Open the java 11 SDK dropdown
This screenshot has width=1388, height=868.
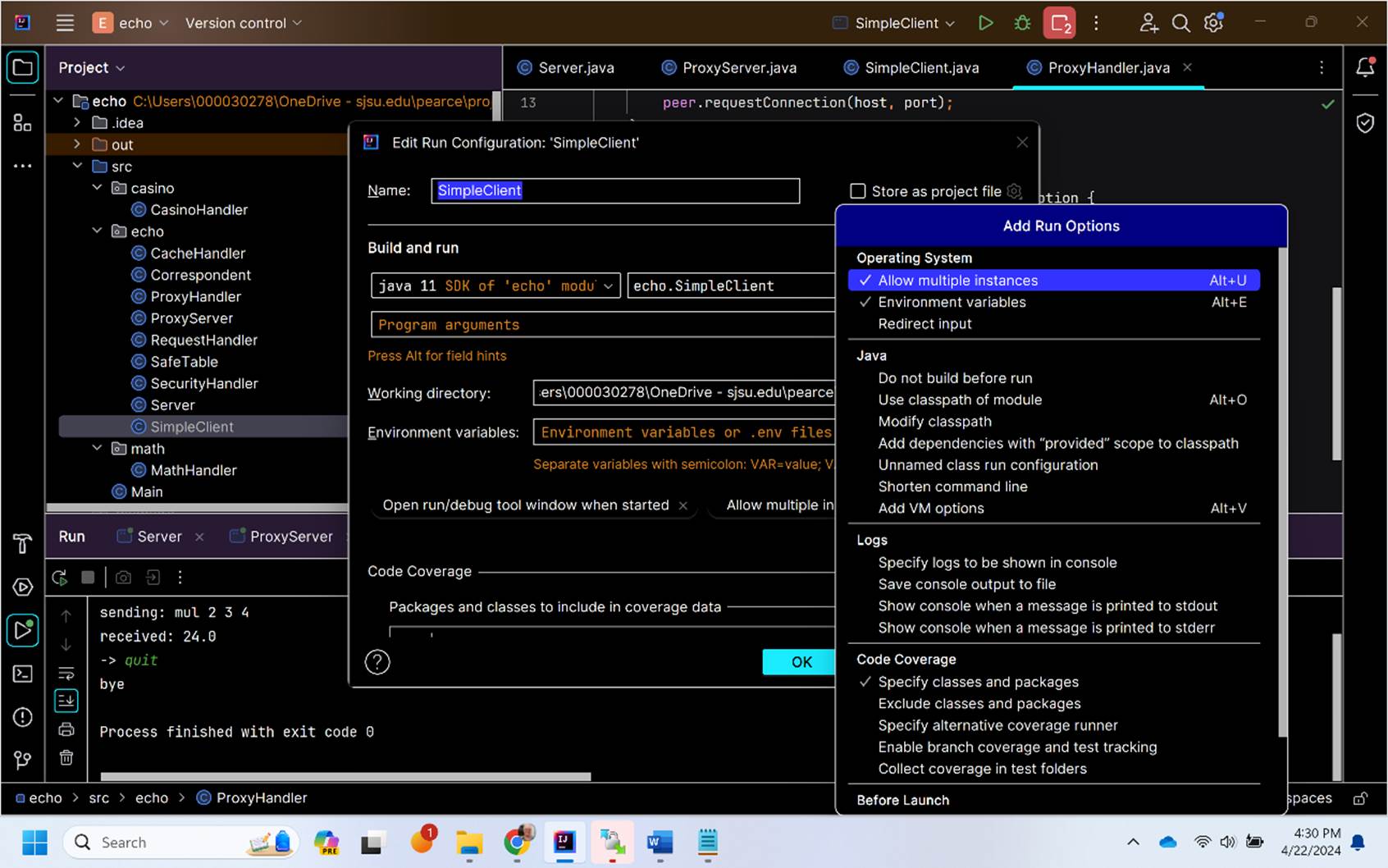click(607, 286)
